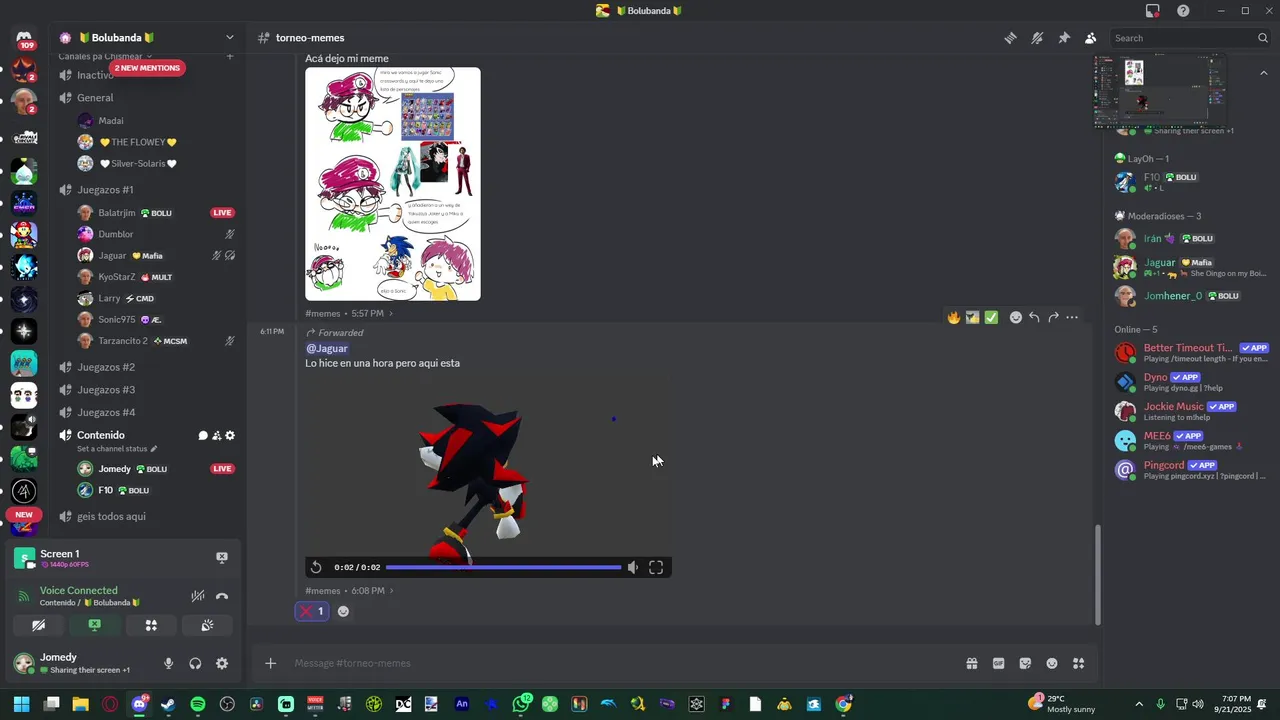The height and width of the screenshot is (720, 1280).
Task: Open the attachment plus button
Action: 270,663
